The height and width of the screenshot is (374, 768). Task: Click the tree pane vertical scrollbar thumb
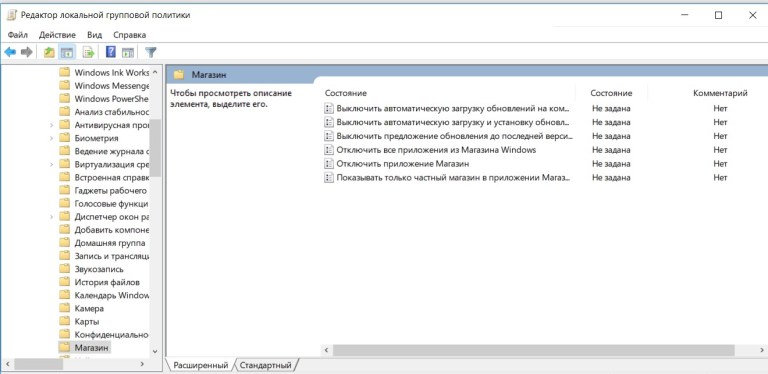[155, 147]
